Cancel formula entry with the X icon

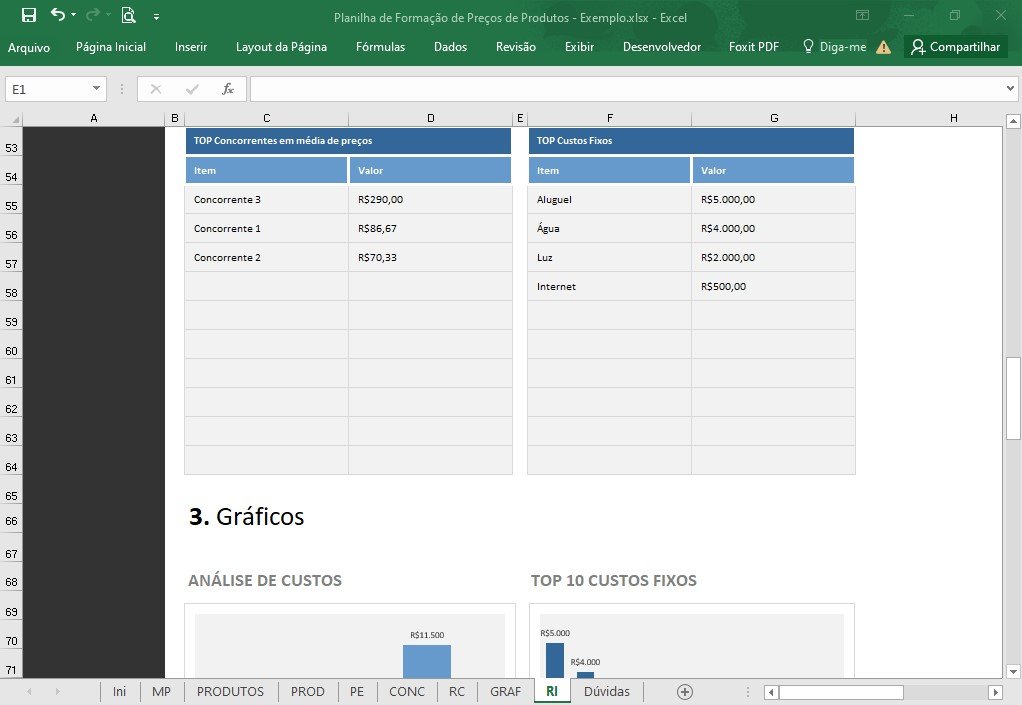pos(156,89)
